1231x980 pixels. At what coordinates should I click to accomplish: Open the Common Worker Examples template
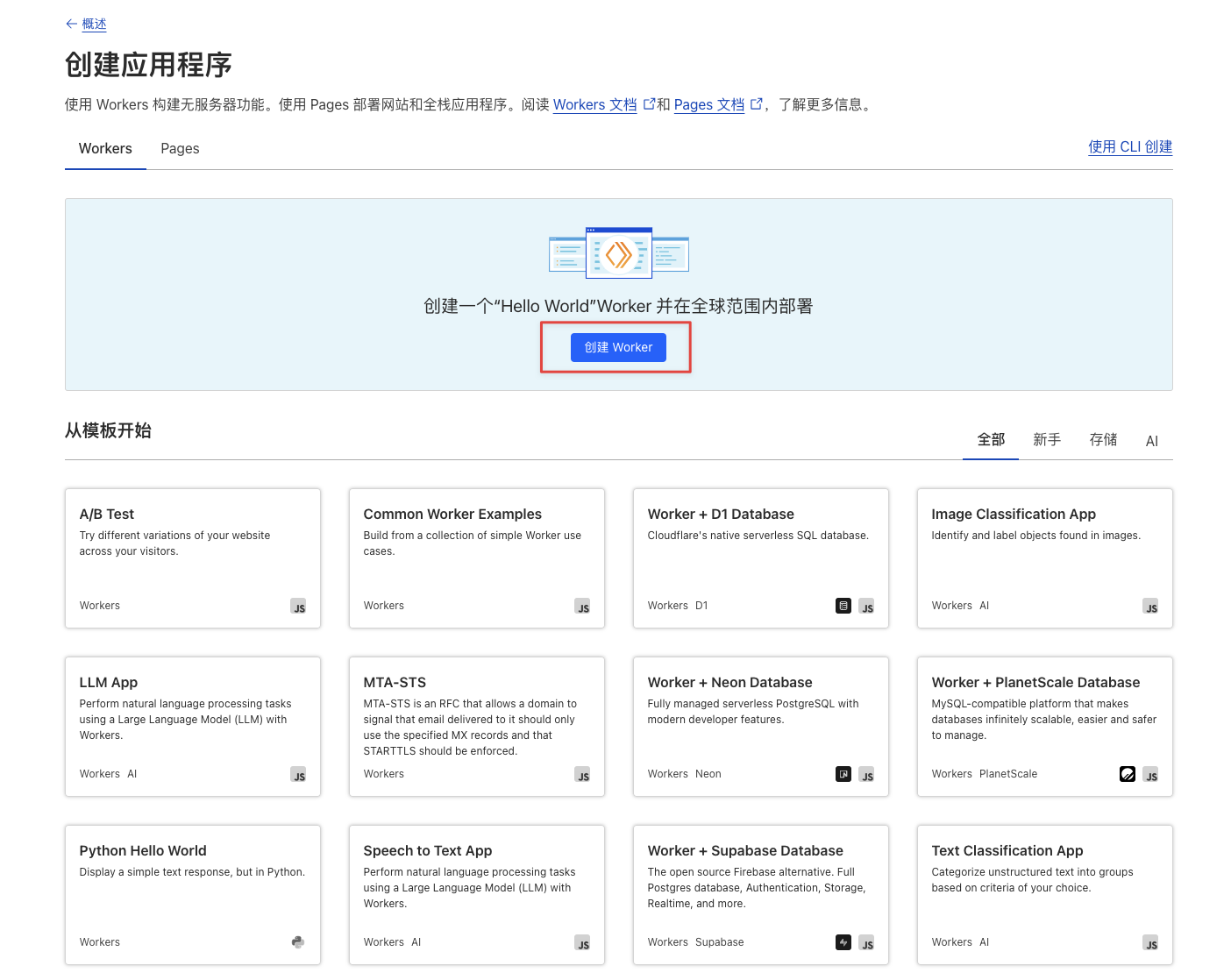point(477,557)
